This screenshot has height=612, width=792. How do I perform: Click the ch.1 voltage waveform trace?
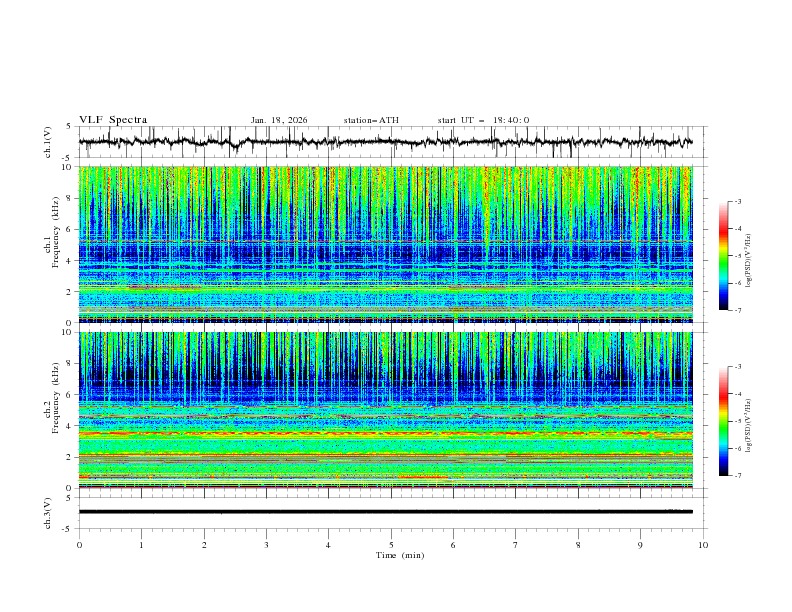pyautogui.click(x=385, y=142)
